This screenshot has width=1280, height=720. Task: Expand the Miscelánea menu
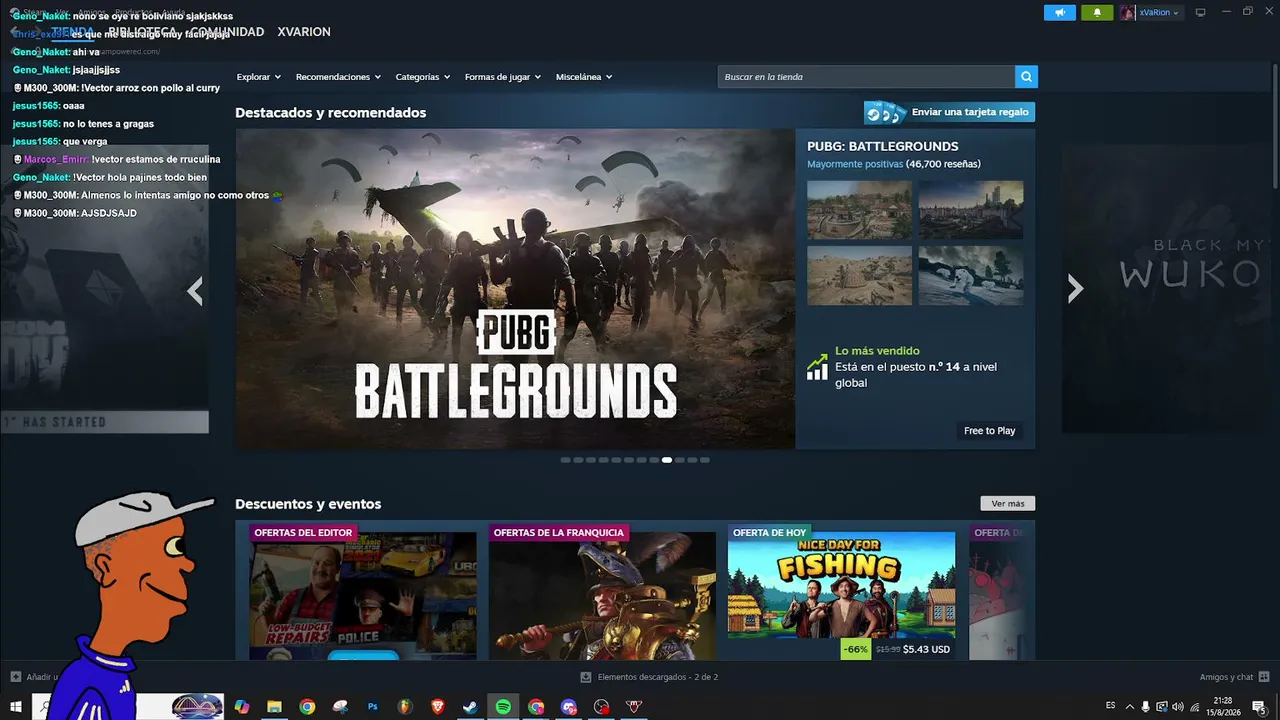584,77
